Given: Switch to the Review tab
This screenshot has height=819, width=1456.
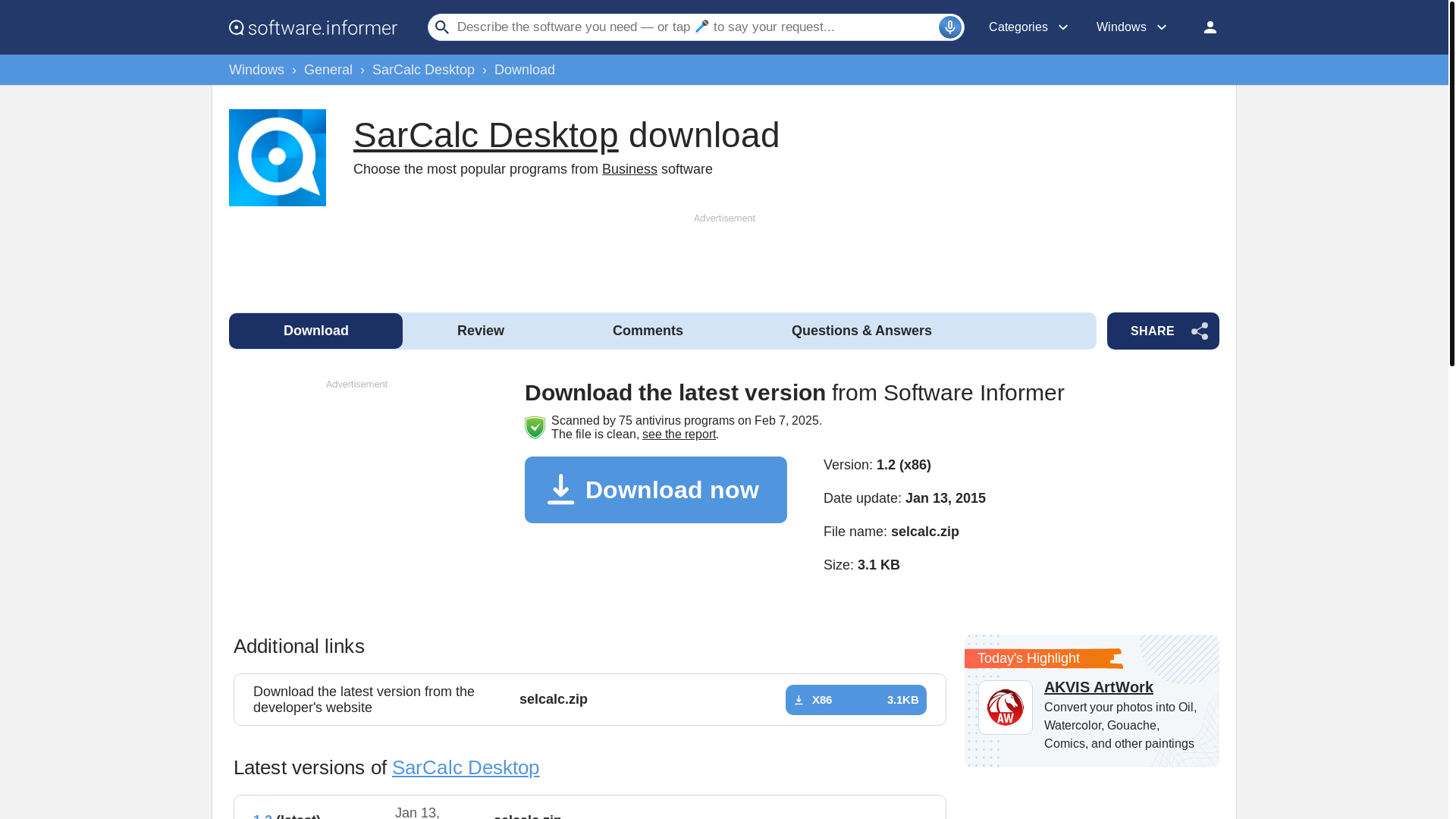Looking at the screenshot, I should point(481,331).
